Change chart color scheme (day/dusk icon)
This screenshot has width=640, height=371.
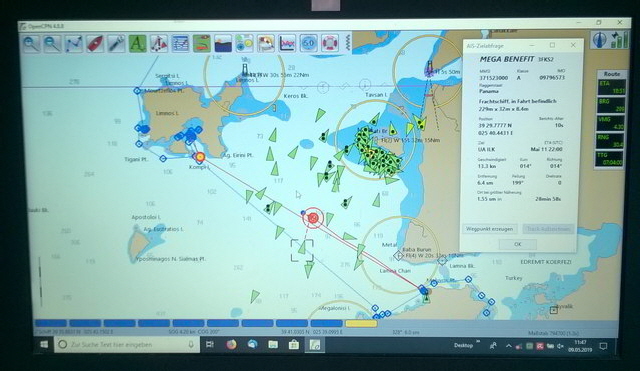(223, 44)
